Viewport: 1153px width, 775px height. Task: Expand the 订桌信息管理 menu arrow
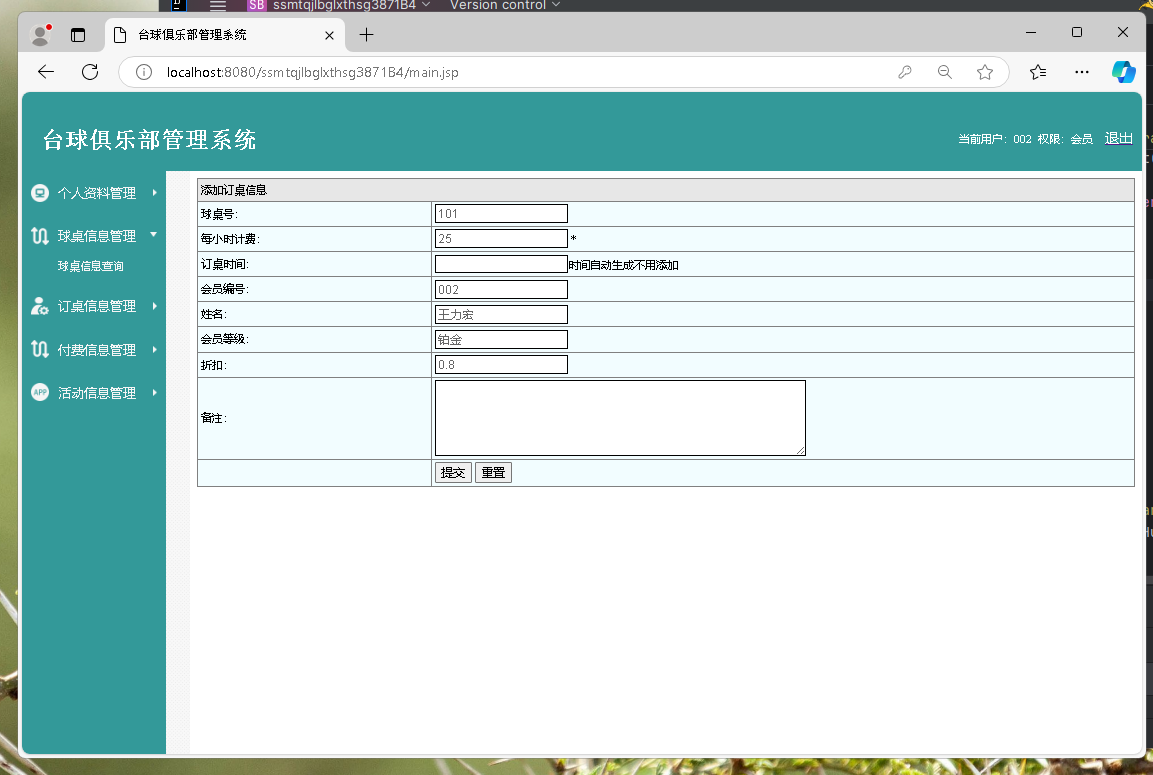154,306
